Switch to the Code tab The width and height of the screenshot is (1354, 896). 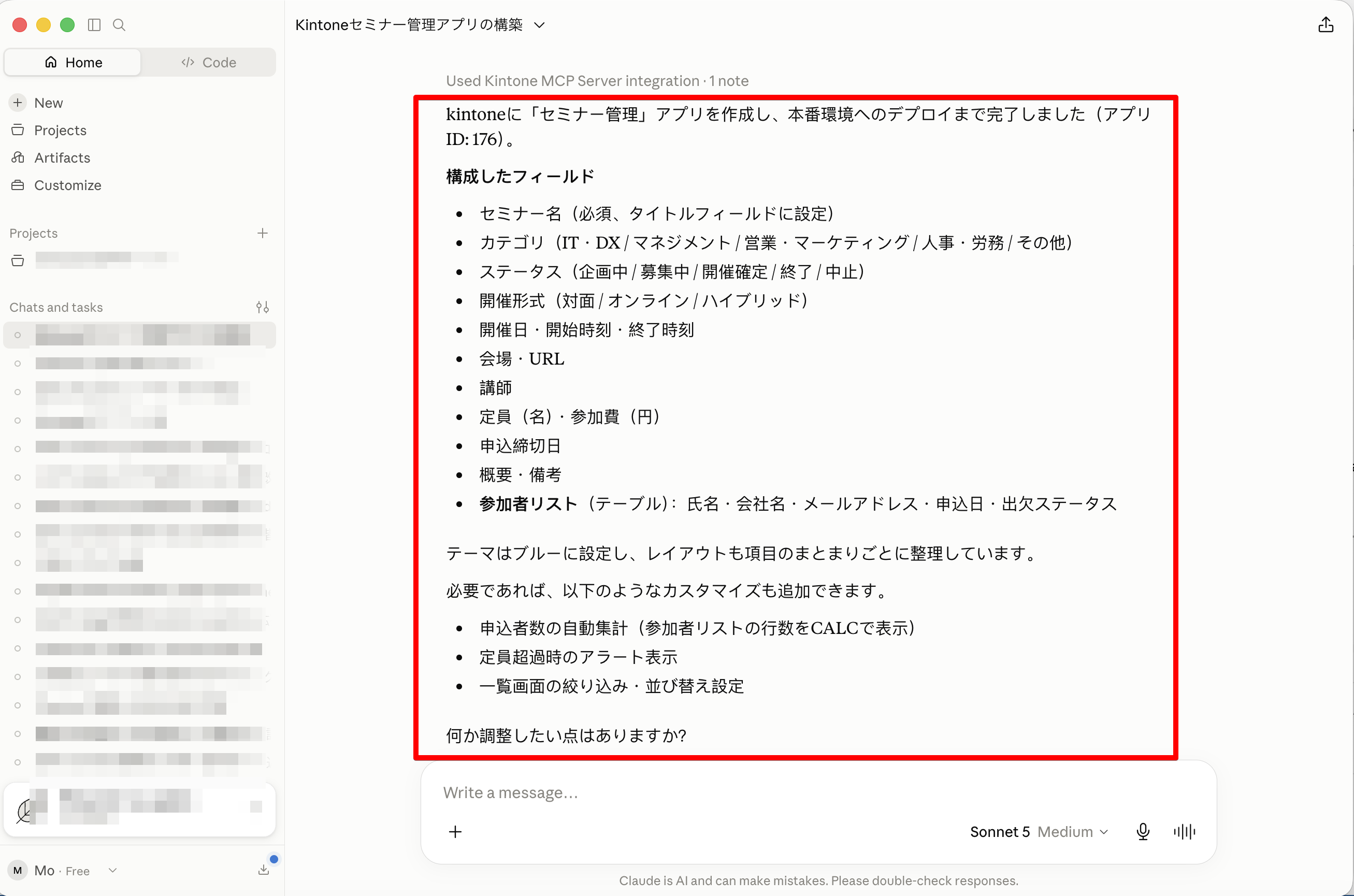click(209, 62)
